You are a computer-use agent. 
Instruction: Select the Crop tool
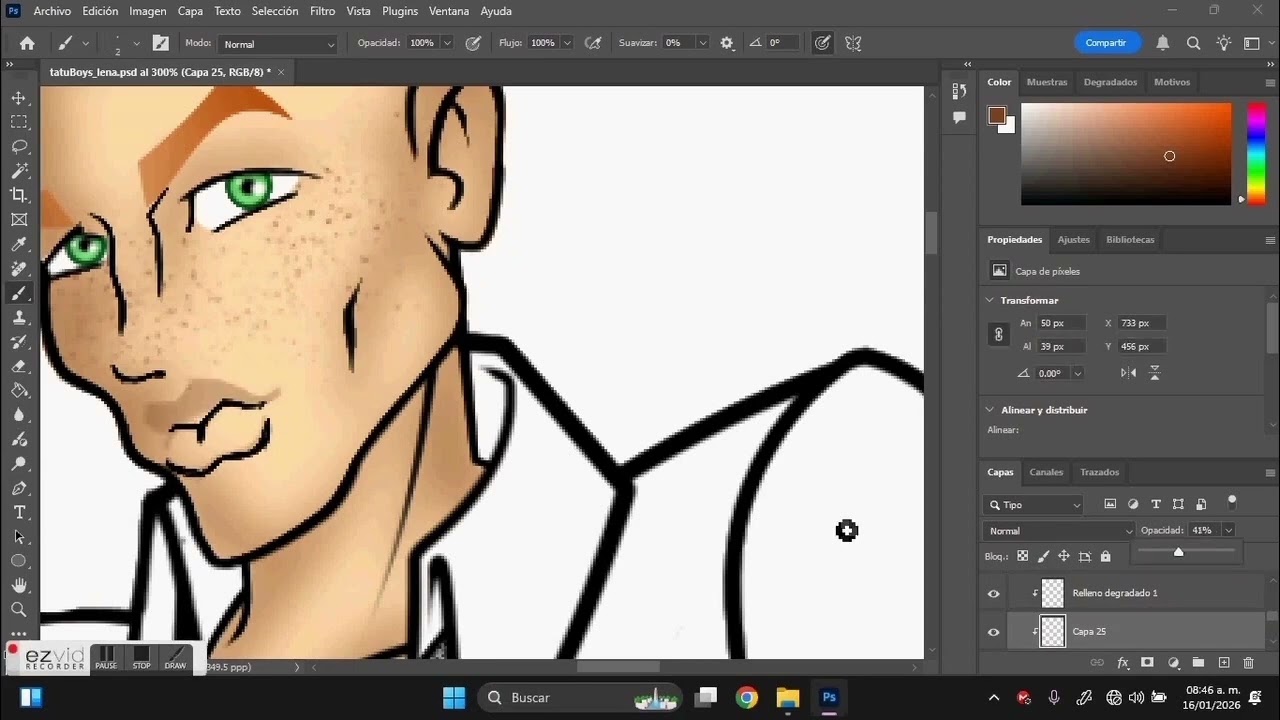[19, 195]
